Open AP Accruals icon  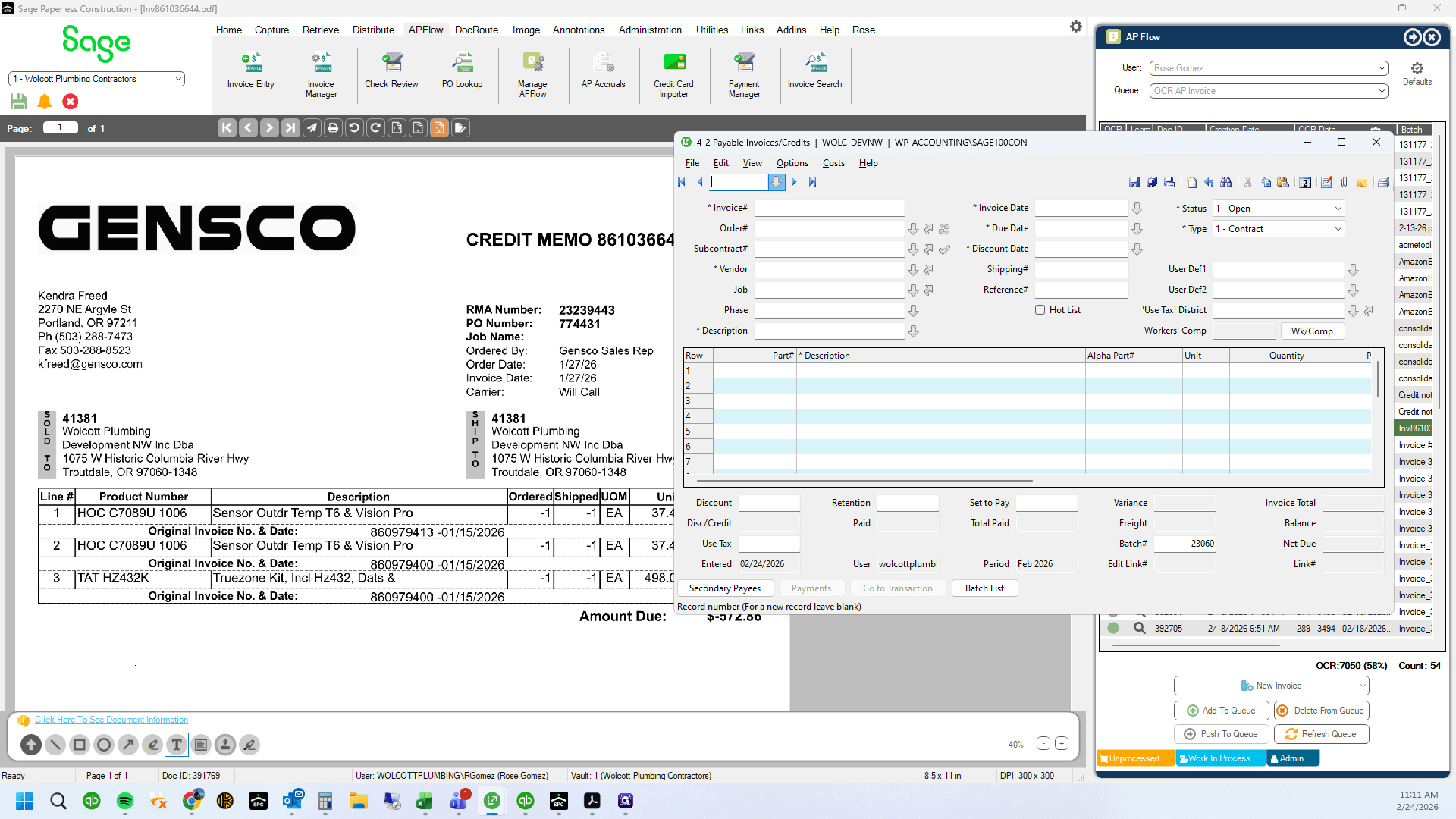coord(603,71)
